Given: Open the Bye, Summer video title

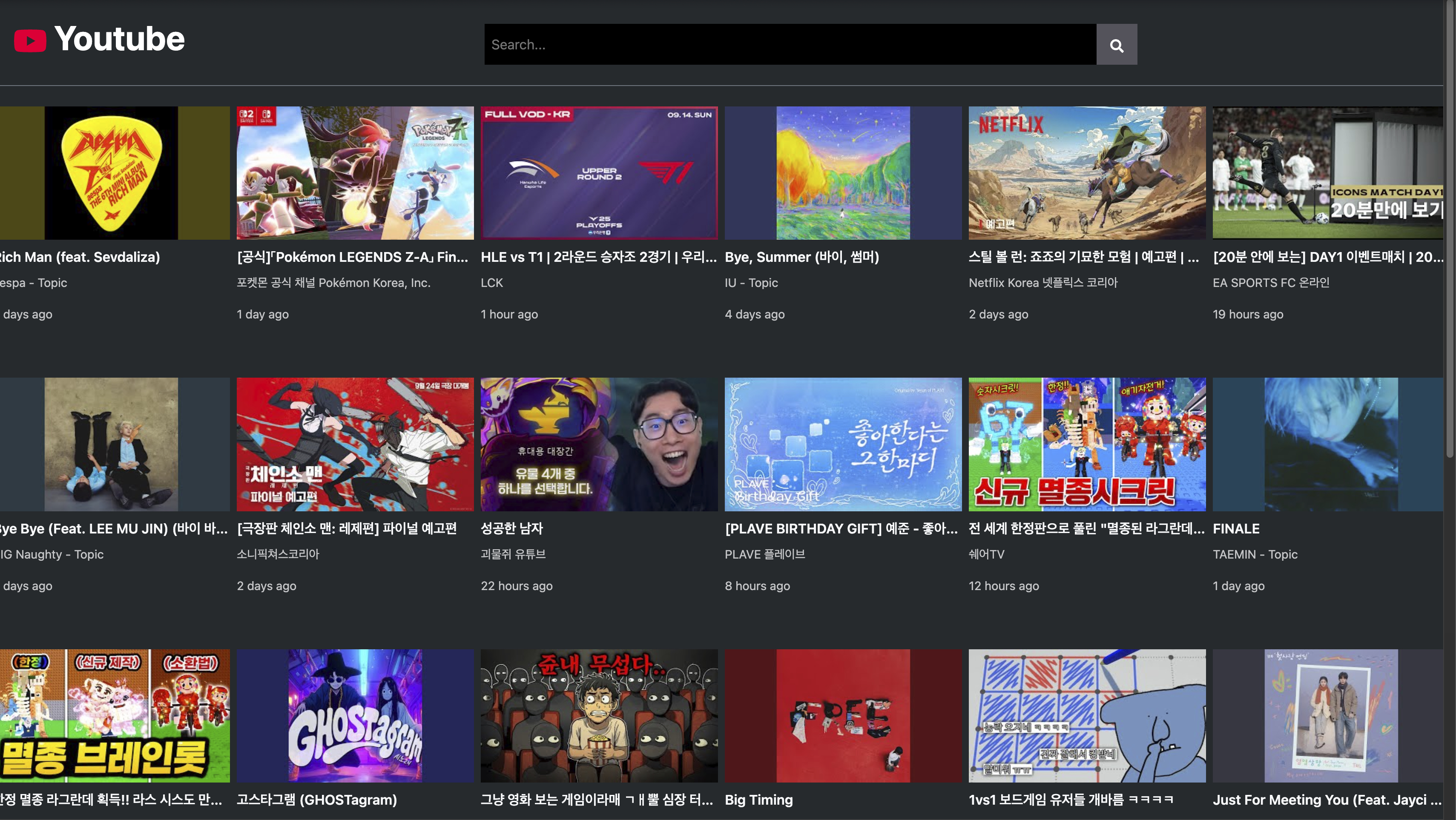Looking at the screenshot, I should [801, 257].
